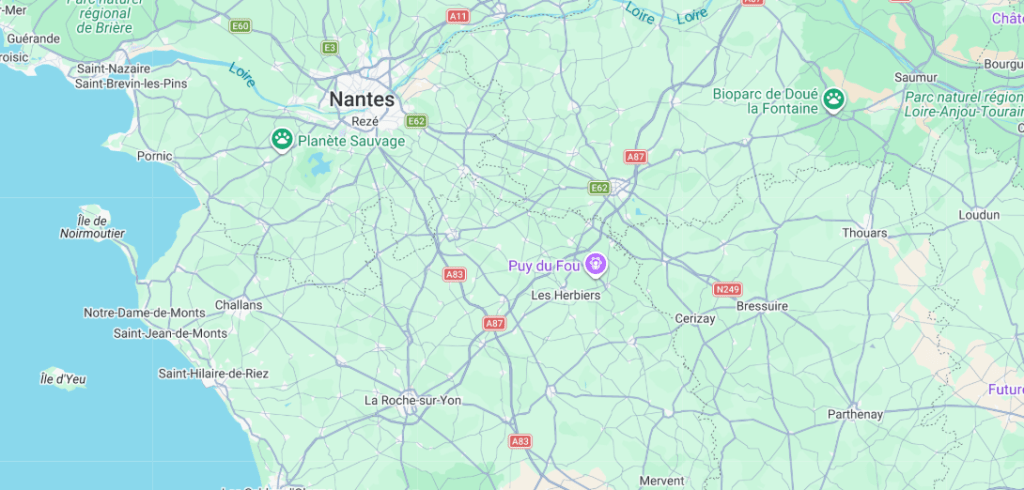Select the Île de Noirmoutier label
This screenshot has width=1024, height=490.
pyautogui.click(x=92, y=227)
